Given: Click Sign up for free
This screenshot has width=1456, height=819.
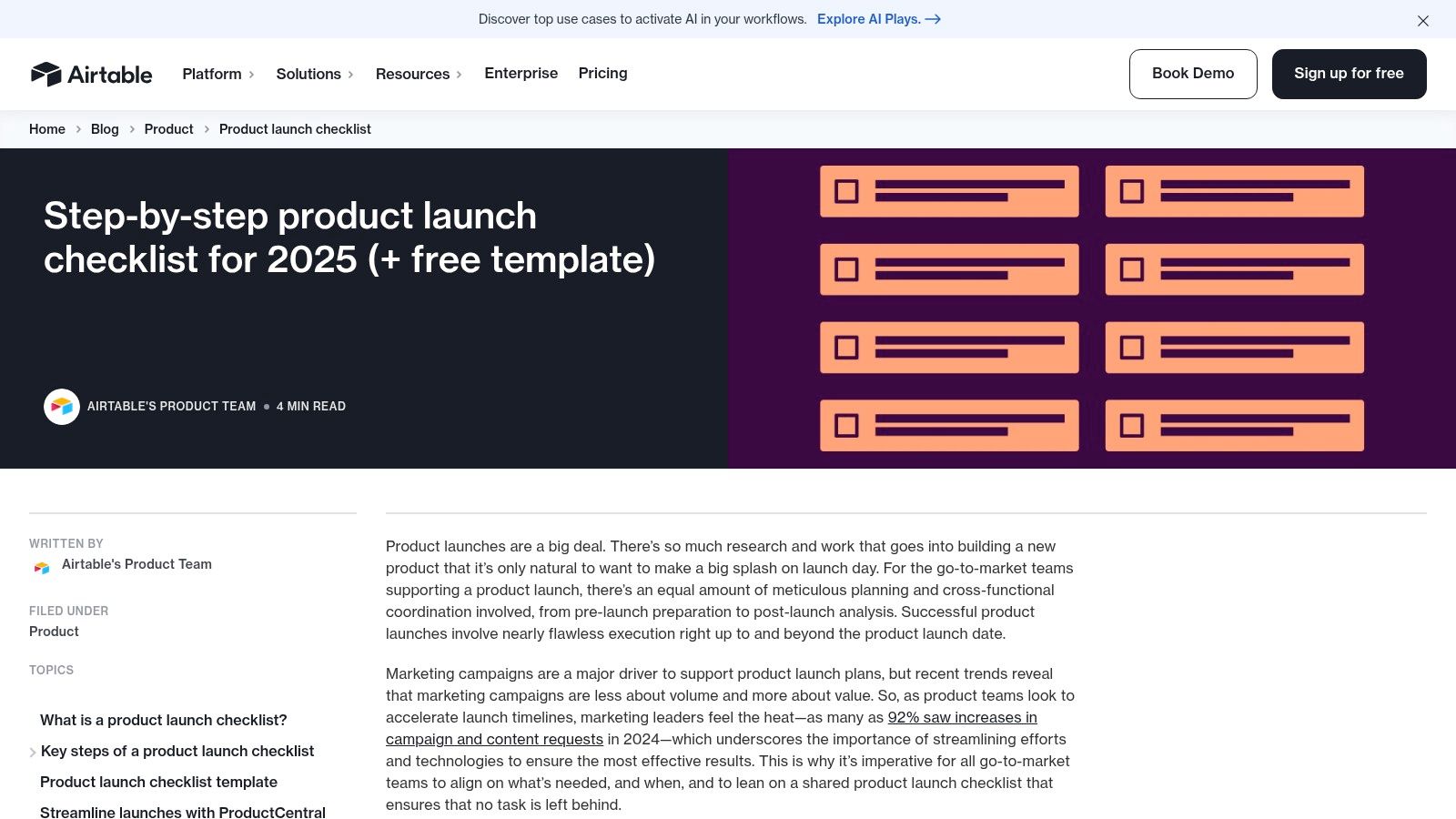Looking at the screenshot, I should pos(1349,74).
